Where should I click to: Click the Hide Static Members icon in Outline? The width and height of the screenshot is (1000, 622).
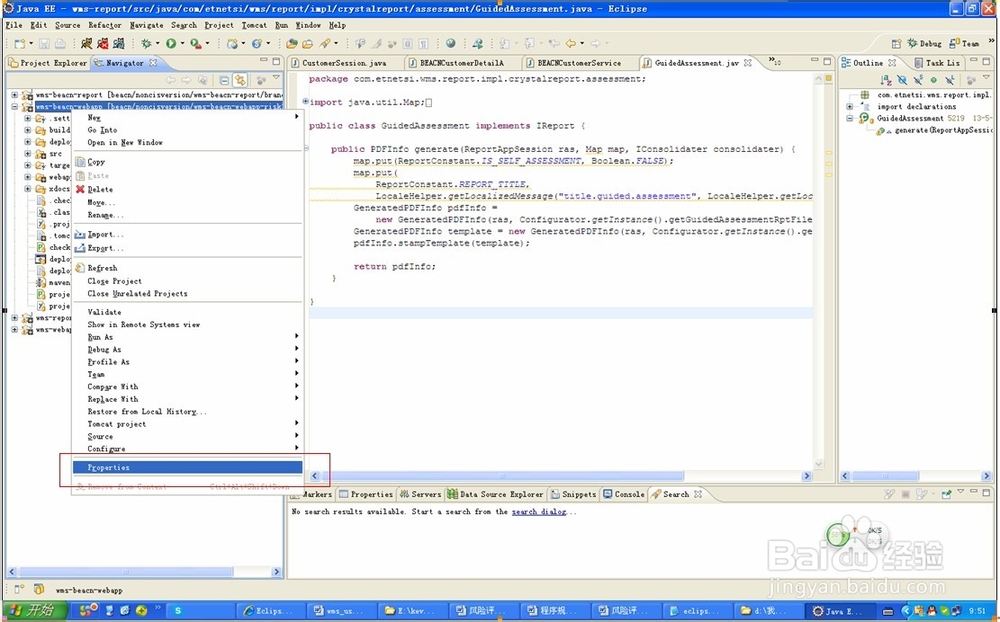pyautogui.click(x=918, y=80)
